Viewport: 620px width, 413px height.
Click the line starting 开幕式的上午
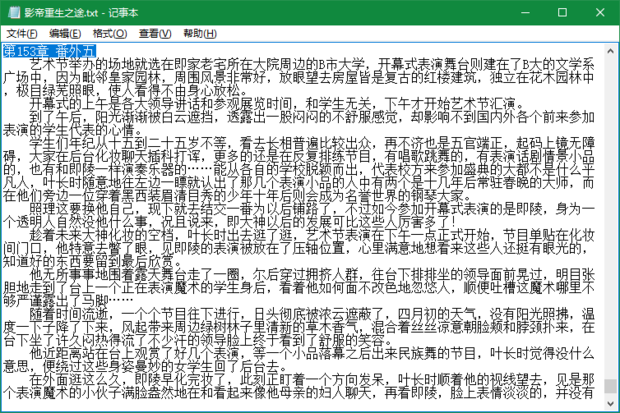point(276,104)
